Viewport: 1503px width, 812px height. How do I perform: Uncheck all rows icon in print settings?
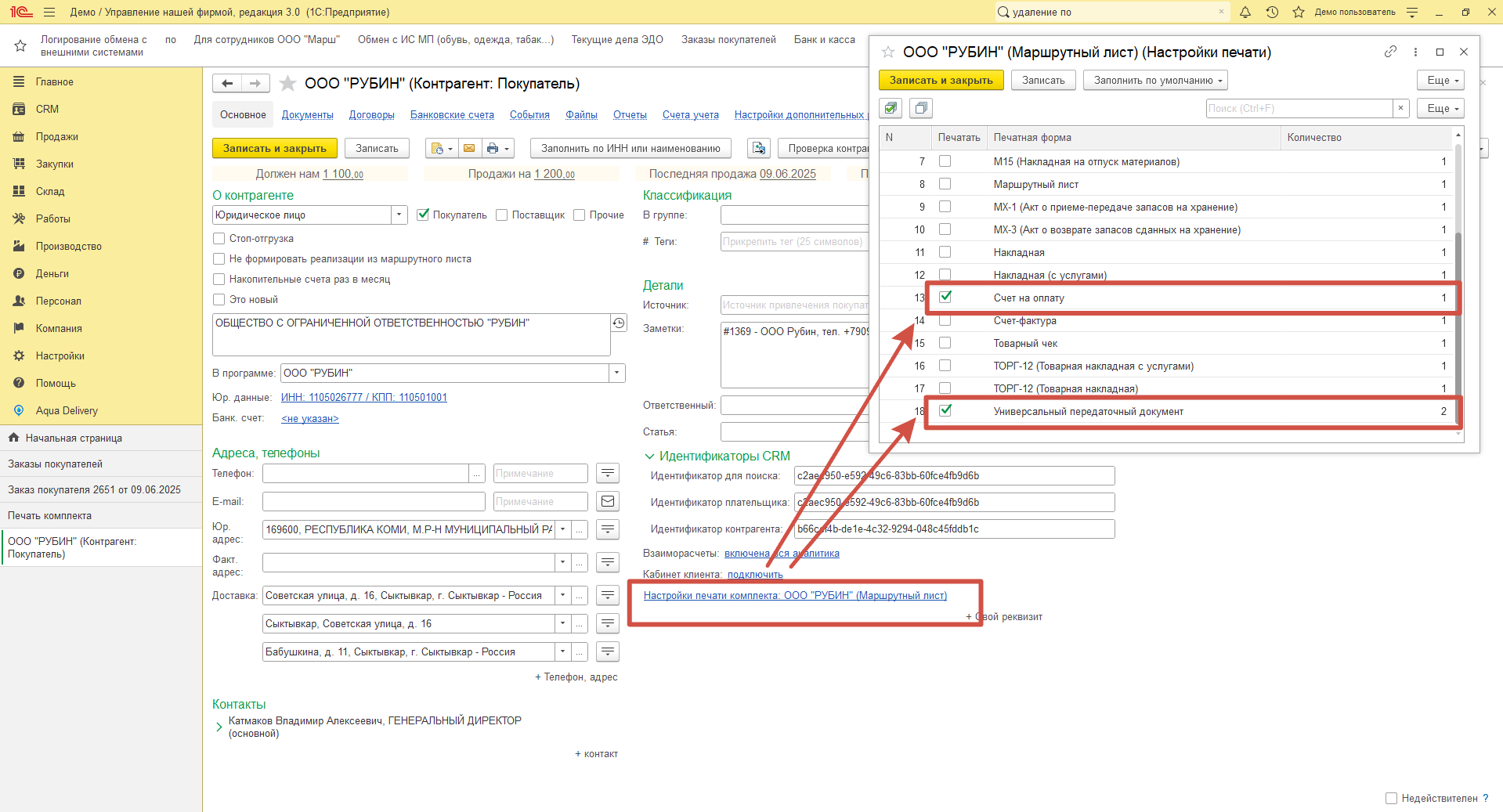pos(921,108)
